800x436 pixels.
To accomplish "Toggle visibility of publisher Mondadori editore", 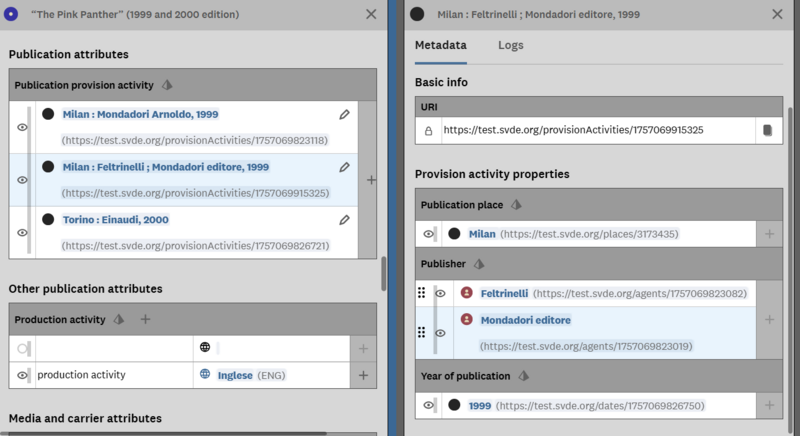I will coord(440,334).
